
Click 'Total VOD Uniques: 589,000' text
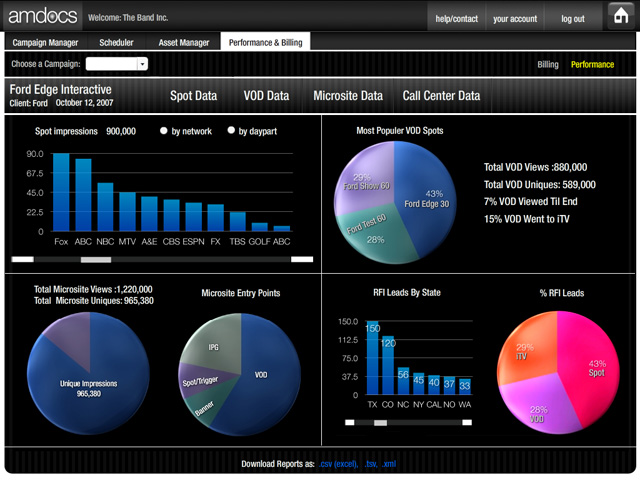(x=540, y=184)
